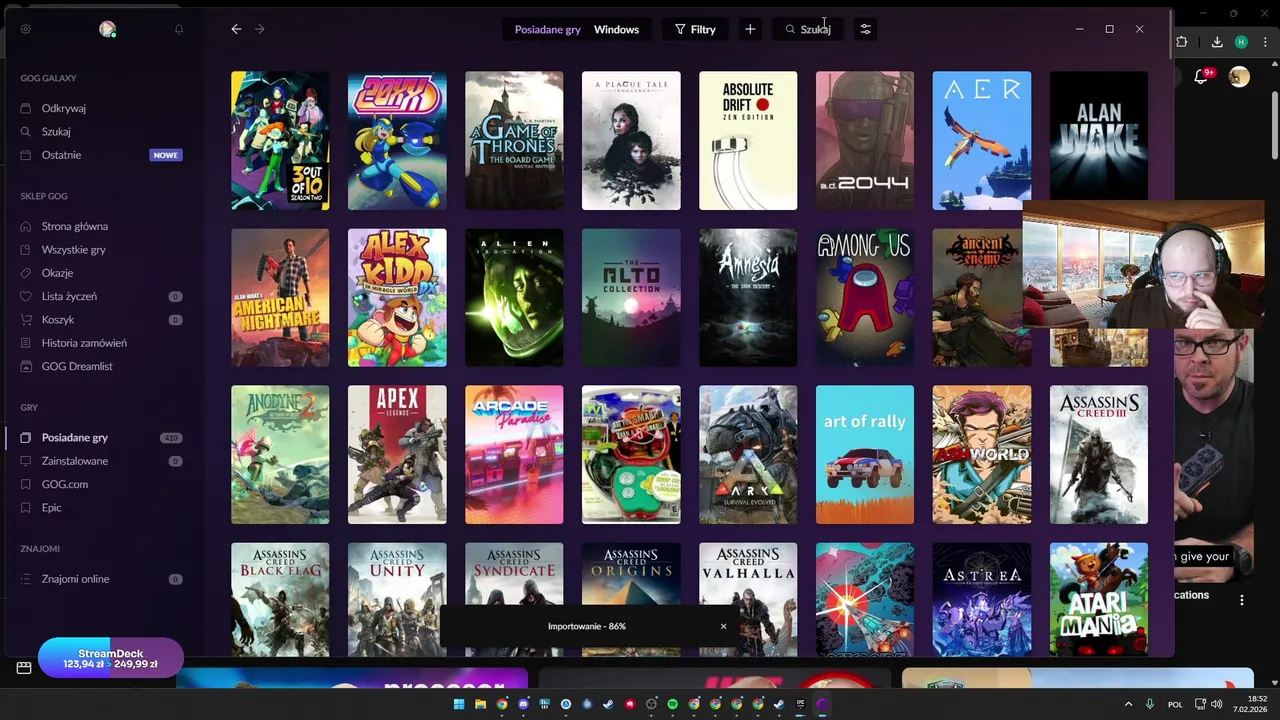The width and height of the screenshot is (1280, 720).
Task: Click the plus add game button
Action: tap(750, 29)
